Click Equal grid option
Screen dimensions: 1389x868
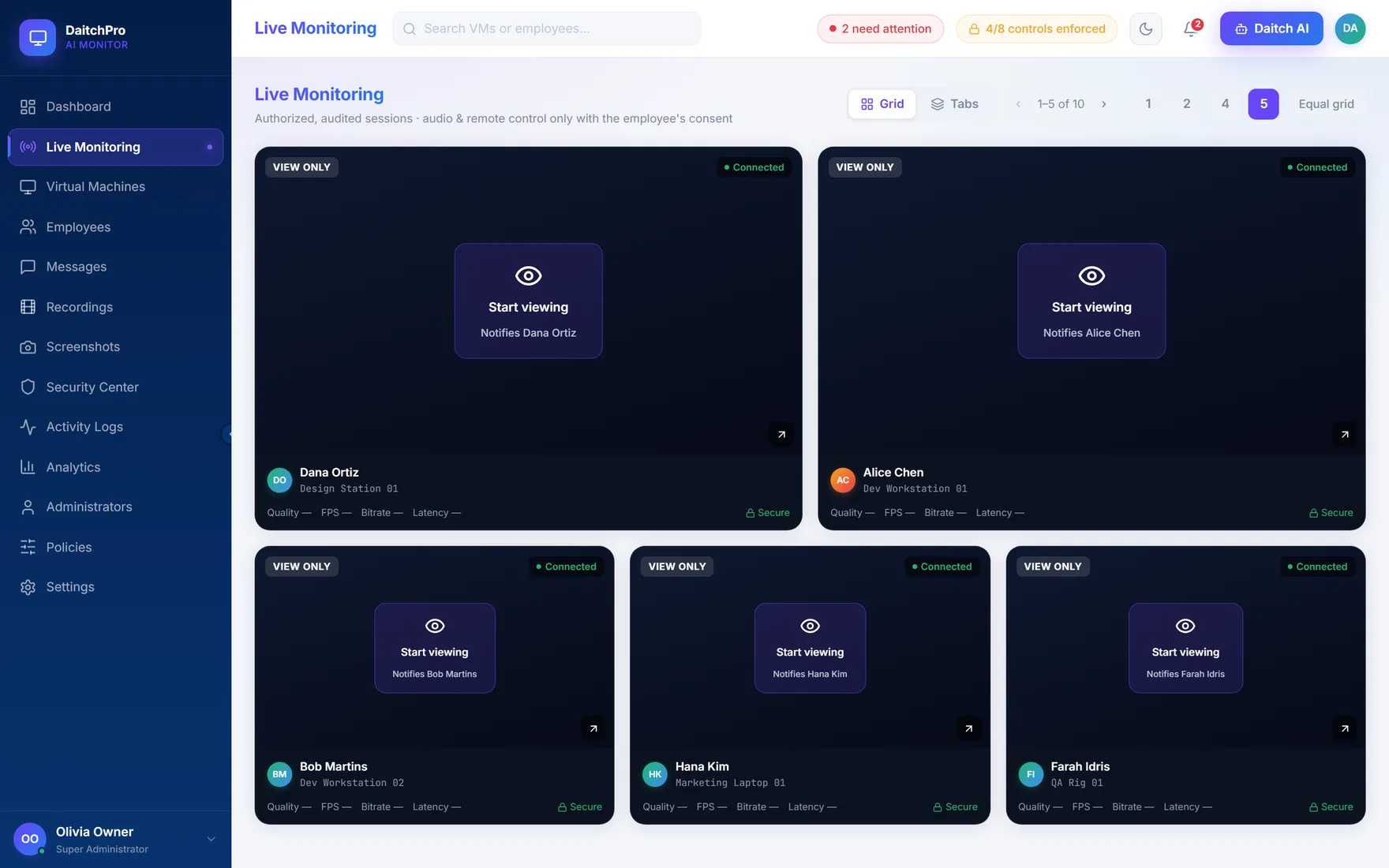pos(1326,104)
